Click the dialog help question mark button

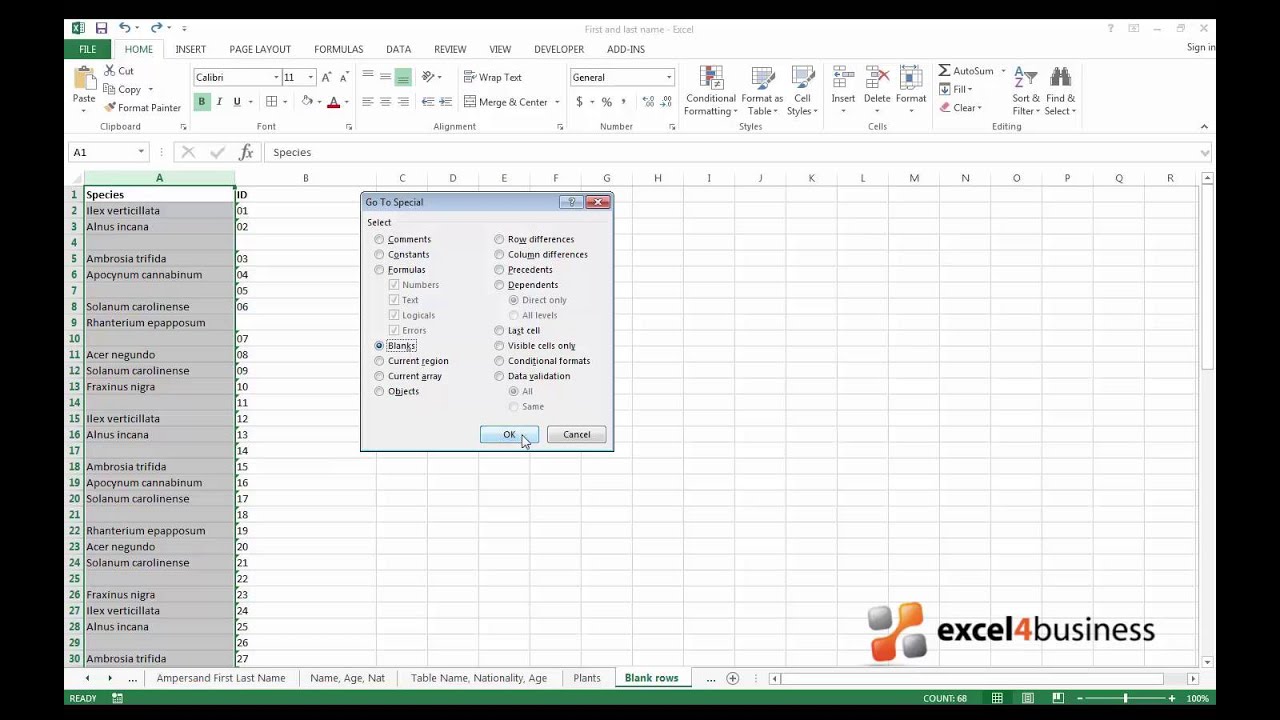click(571, 202)
